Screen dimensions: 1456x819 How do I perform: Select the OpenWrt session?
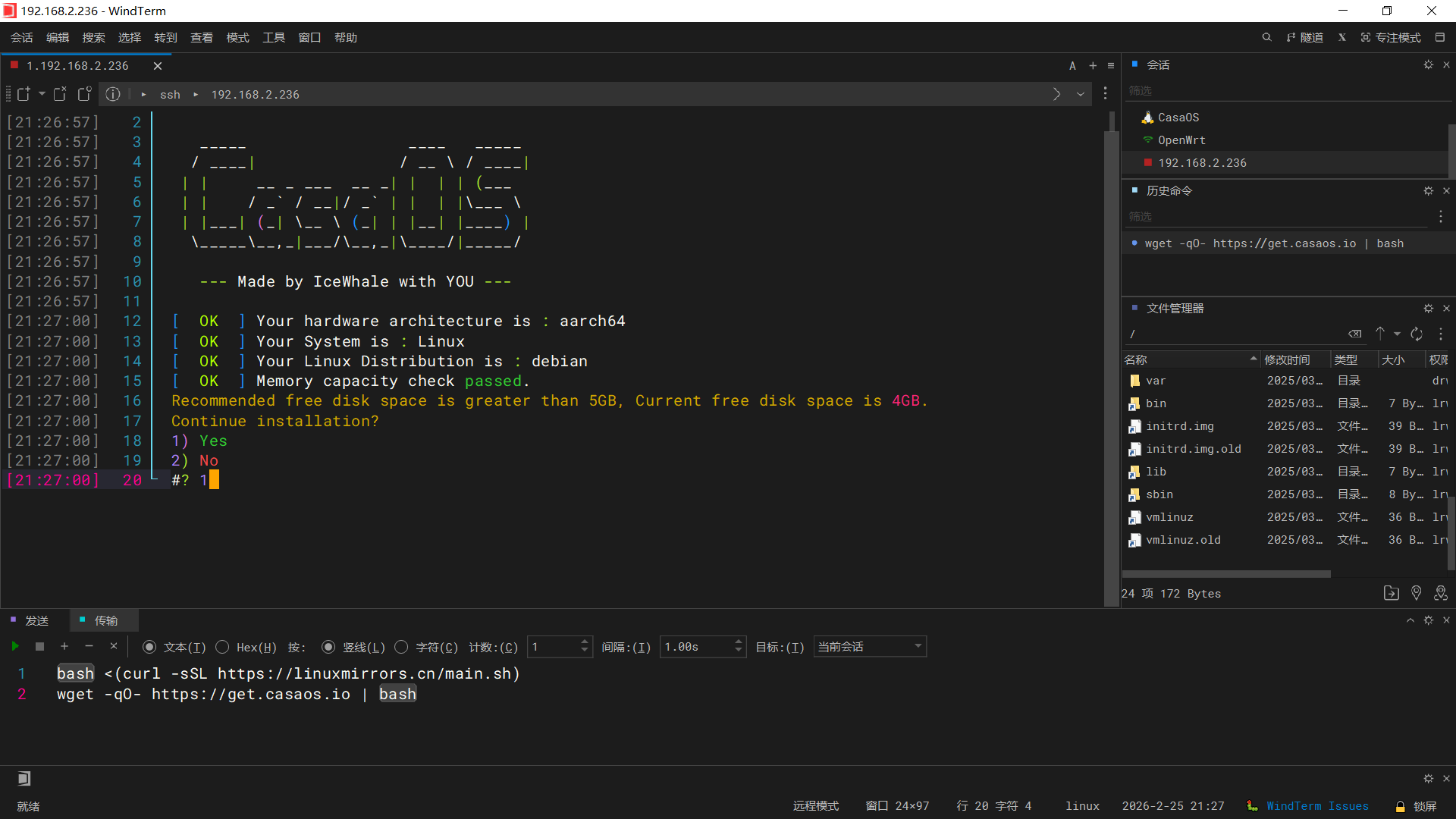[x=1181, y=140]
